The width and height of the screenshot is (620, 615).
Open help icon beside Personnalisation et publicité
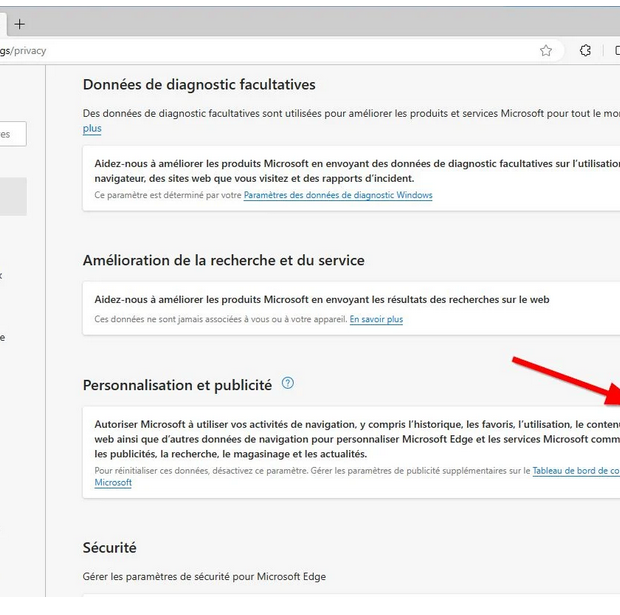tap(287, 383)
